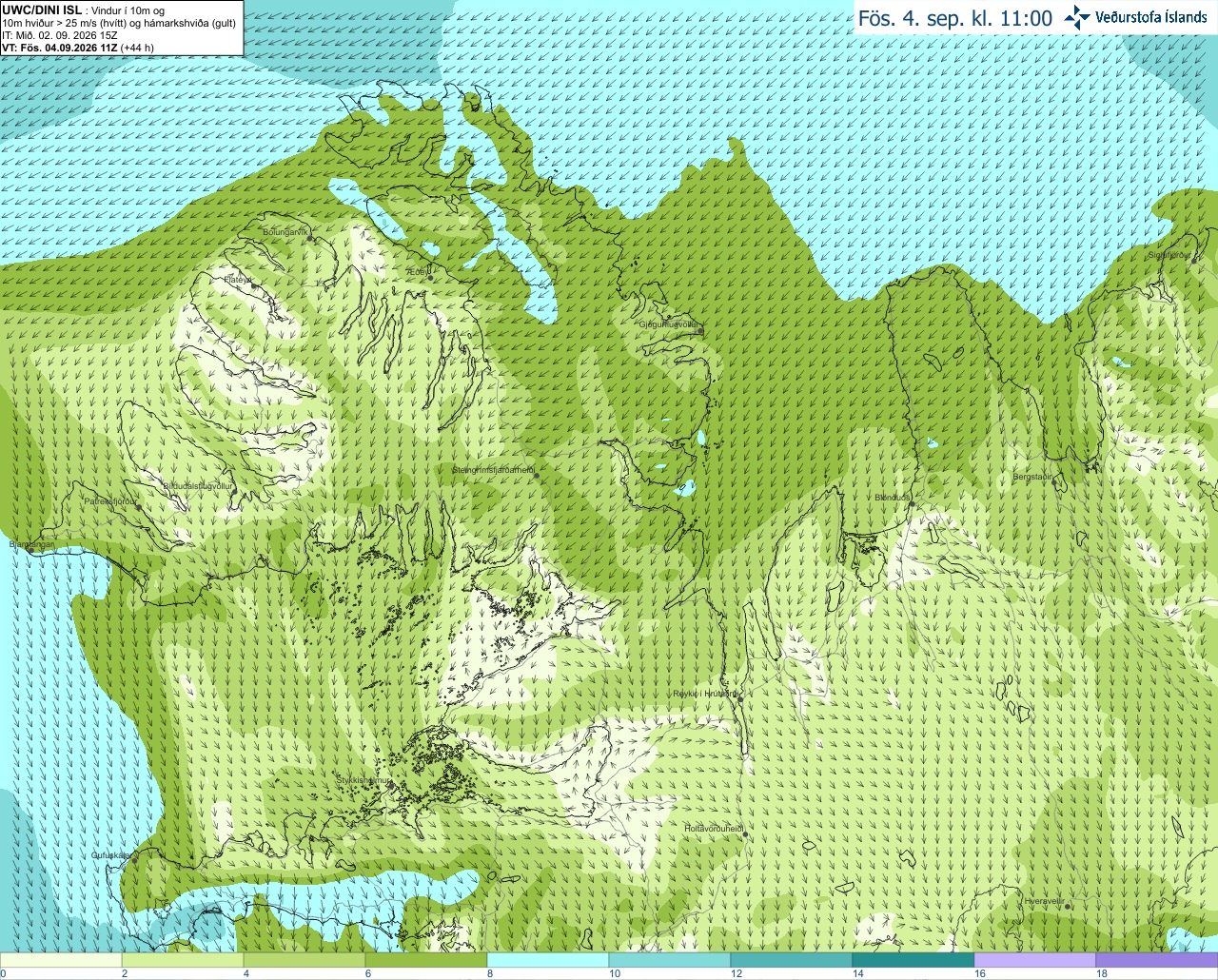Click the Bergstaðir station label

point(1033,476)
